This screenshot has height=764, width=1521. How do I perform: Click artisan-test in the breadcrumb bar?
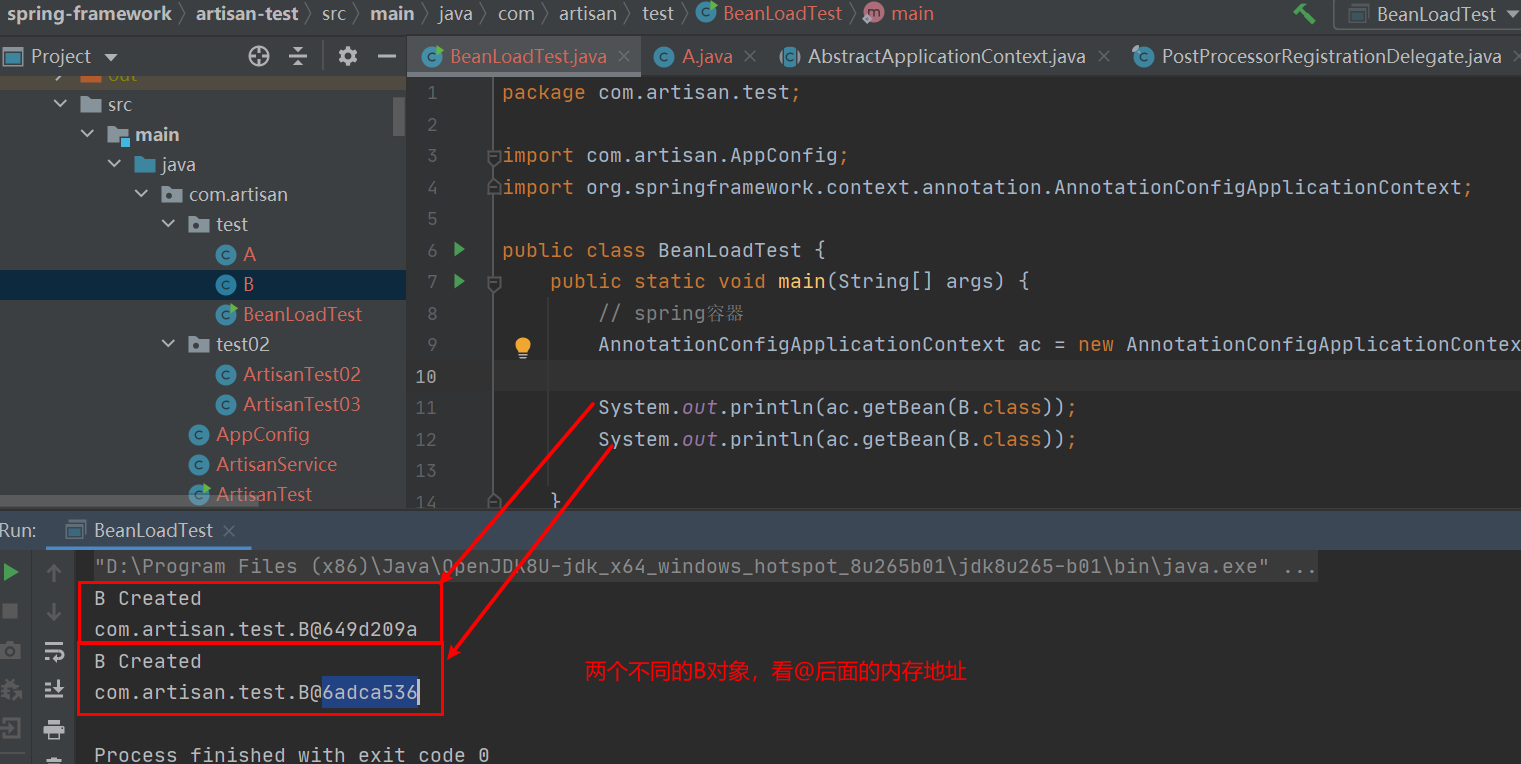click(247, 14)
